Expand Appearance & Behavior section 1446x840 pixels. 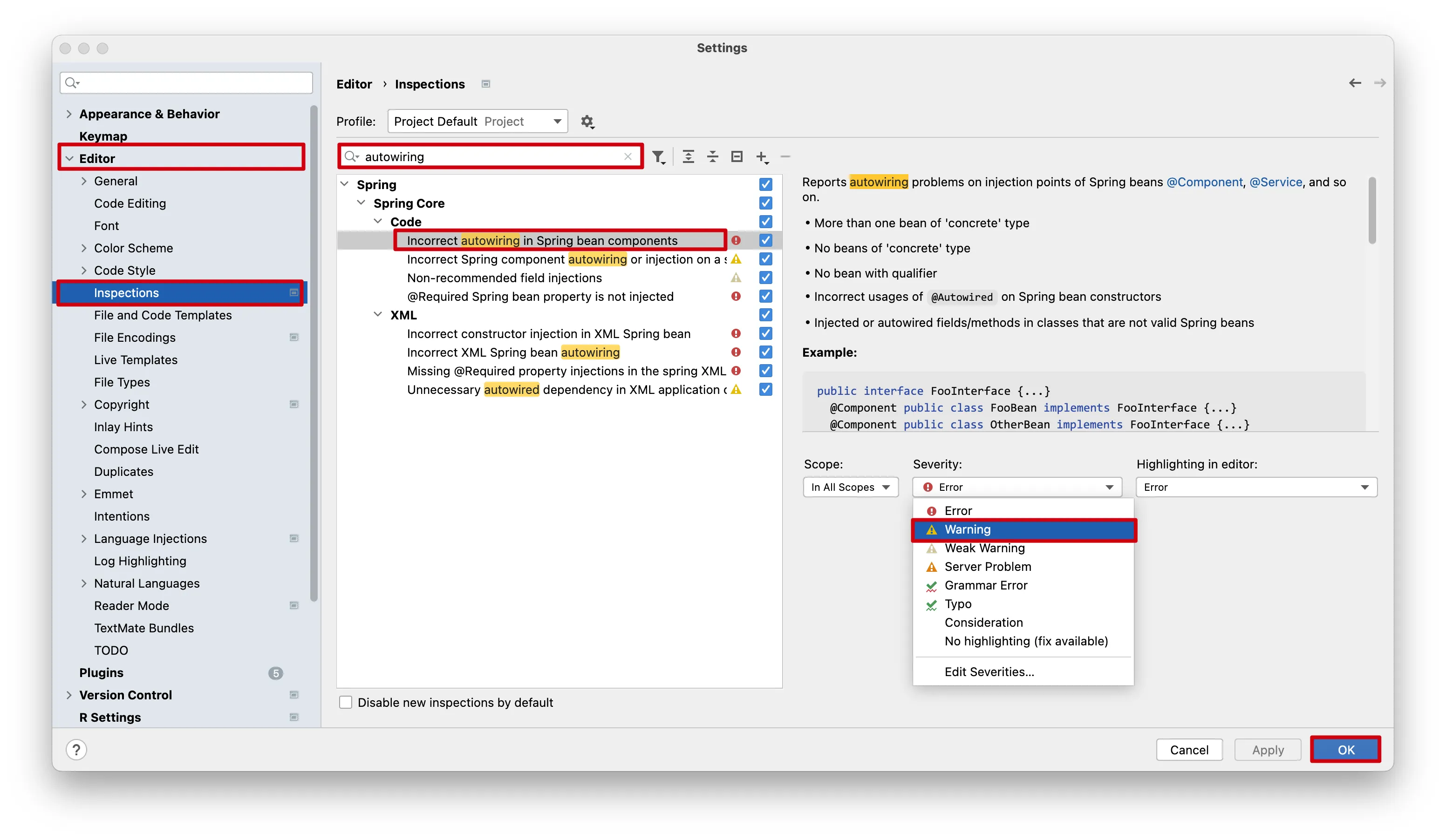(69, 114)
